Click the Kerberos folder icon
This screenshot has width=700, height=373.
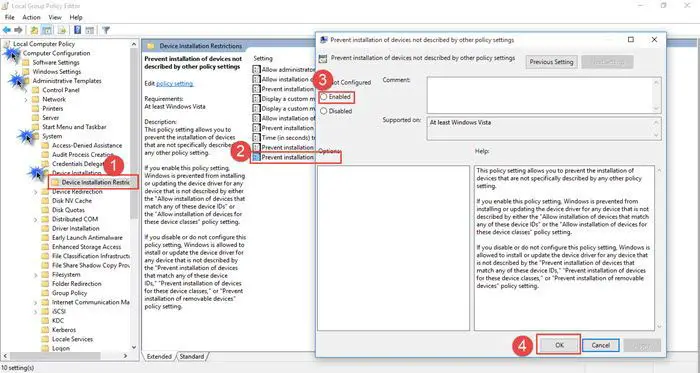coord(45,330)
